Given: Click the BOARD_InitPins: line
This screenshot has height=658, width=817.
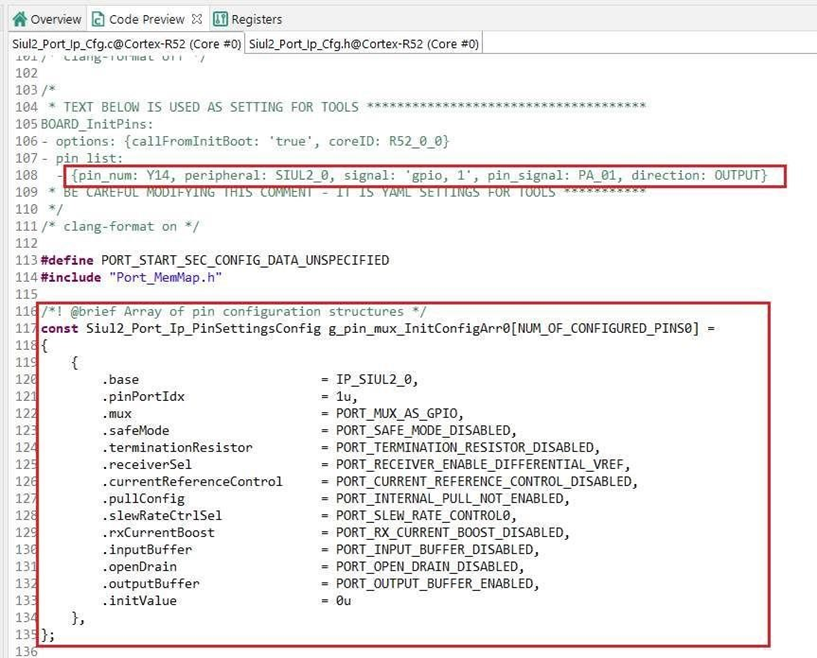Looking at the screenshot, I should tap(97, 125).
